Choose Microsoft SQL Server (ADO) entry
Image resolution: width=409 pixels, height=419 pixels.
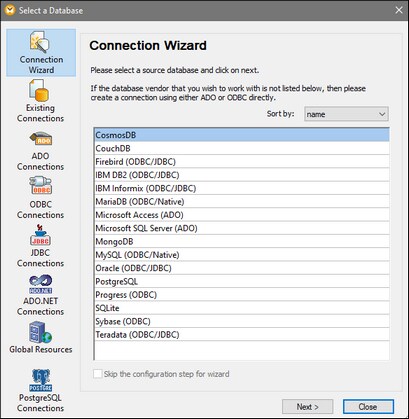[242, 228]
